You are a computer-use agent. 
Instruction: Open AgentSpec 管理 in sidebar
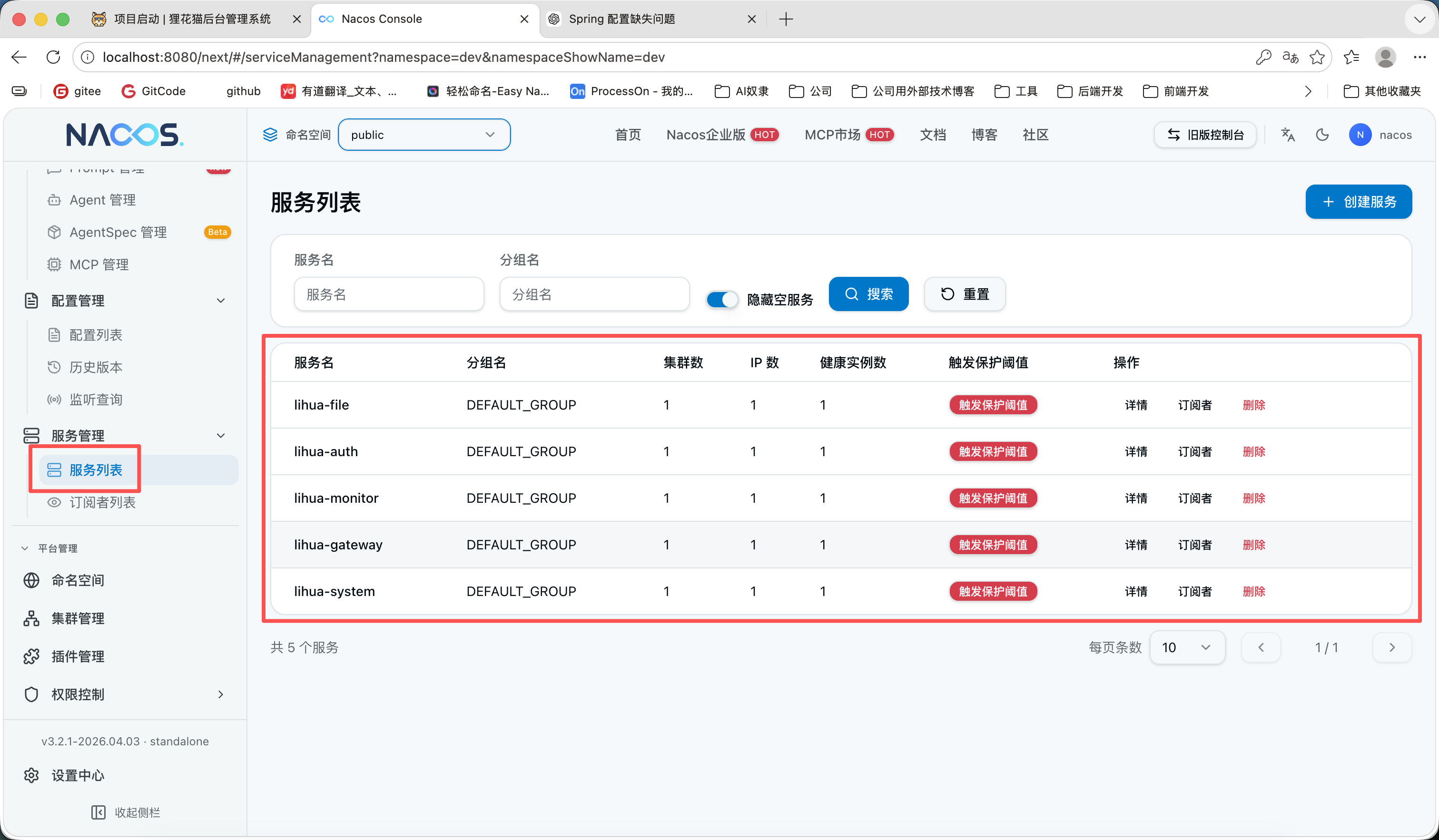coord(108,232)
